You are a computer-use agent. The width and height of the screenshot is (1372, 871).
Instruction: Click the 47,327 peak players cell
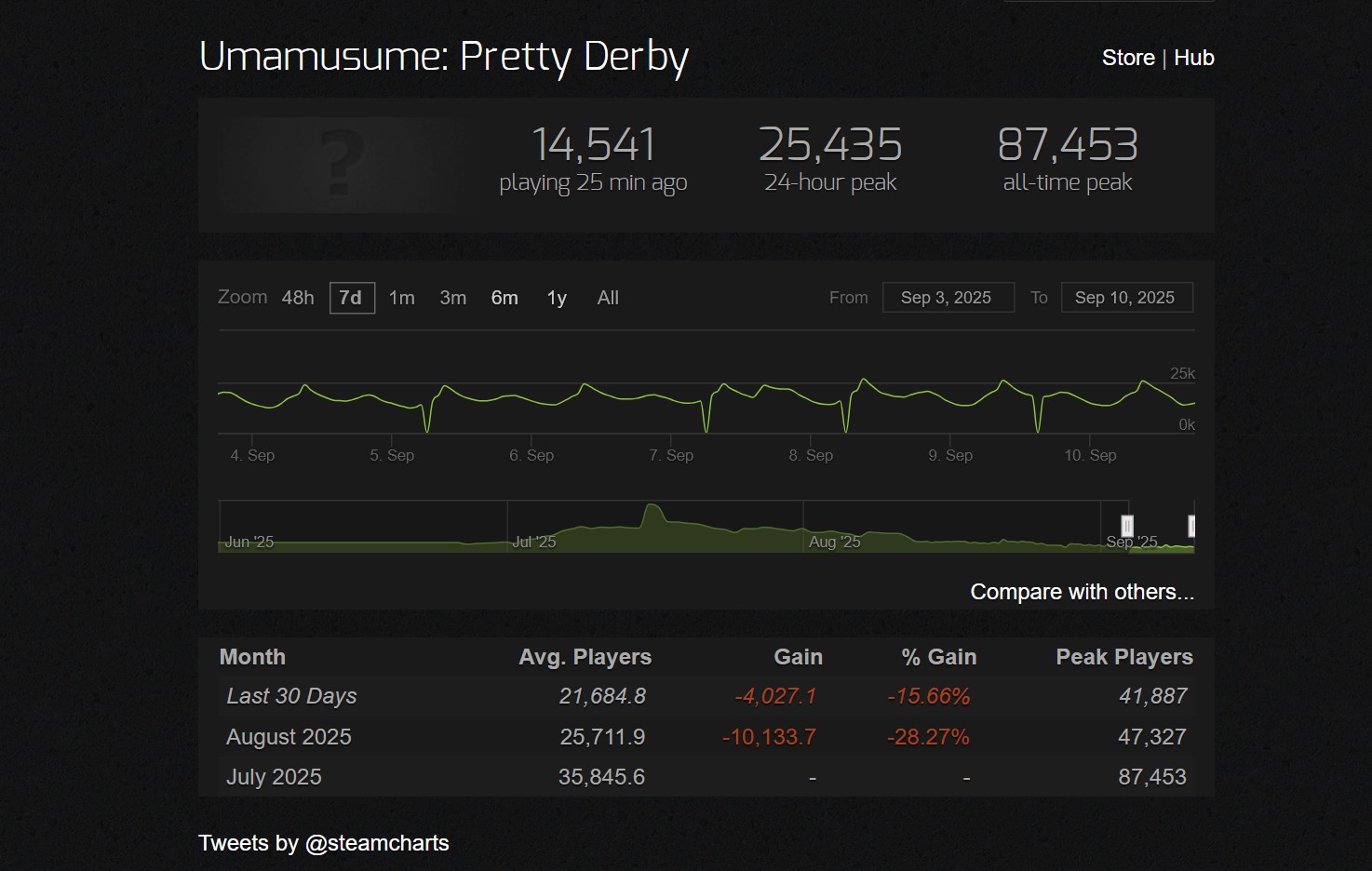pyautogui.click(x=1152, y=737)
